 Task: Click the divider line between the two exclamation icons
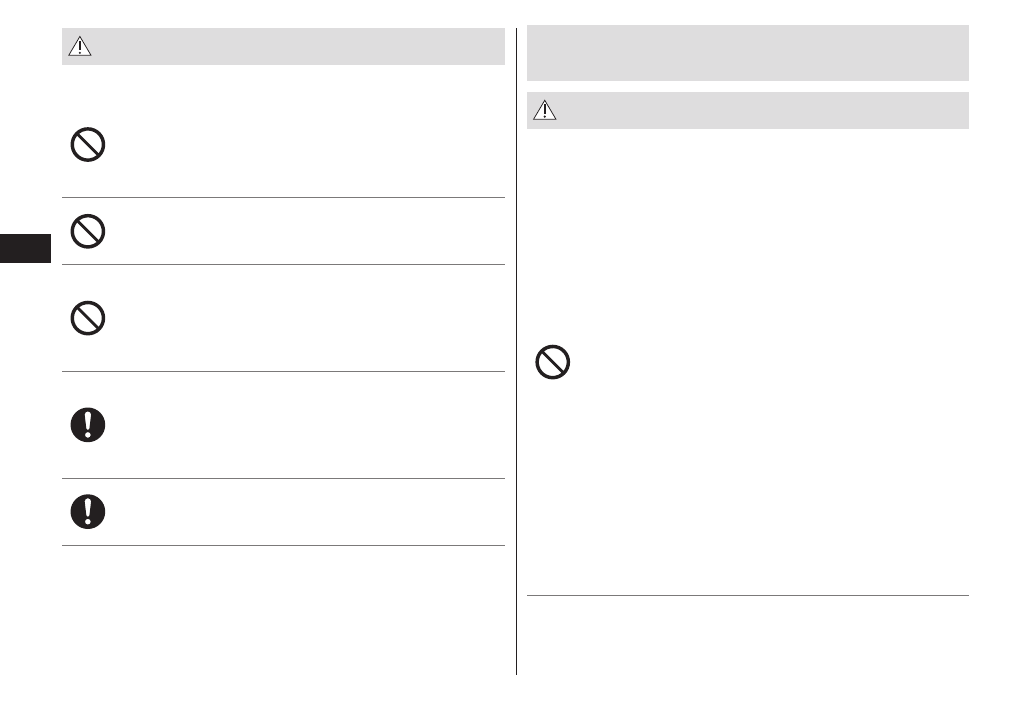click(283, 478)
